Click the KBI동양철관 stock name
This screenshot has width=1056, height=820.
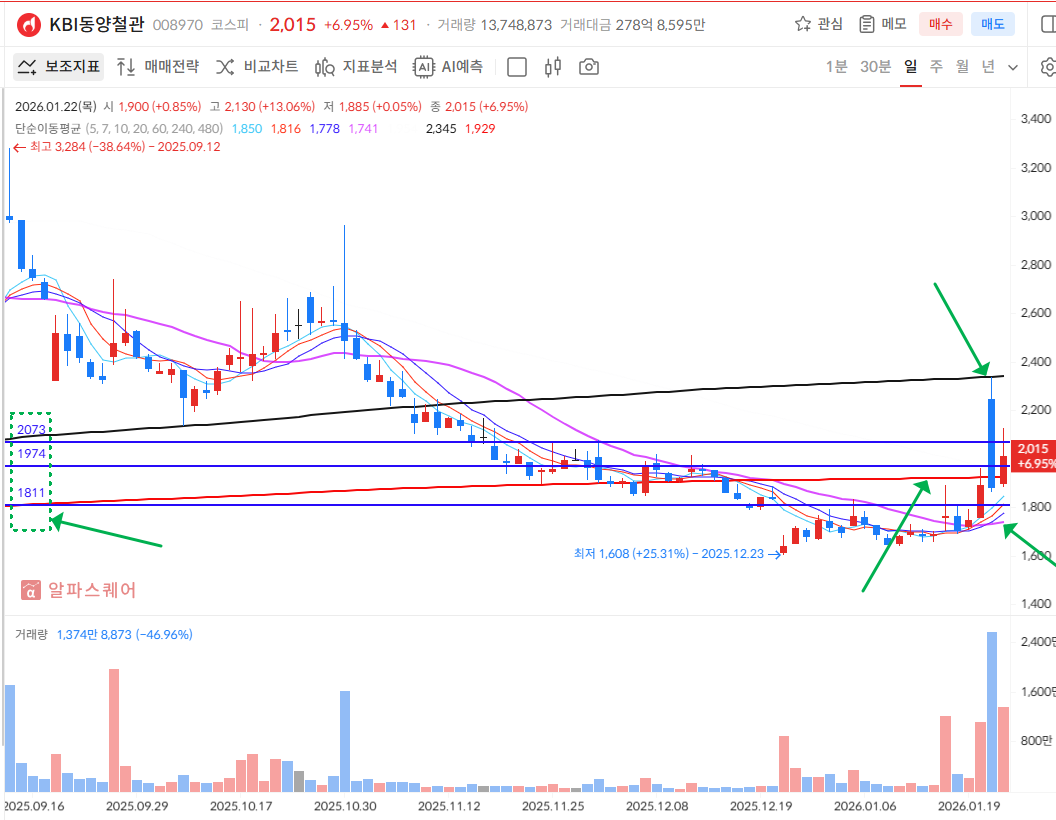click(x=96, y=24)
